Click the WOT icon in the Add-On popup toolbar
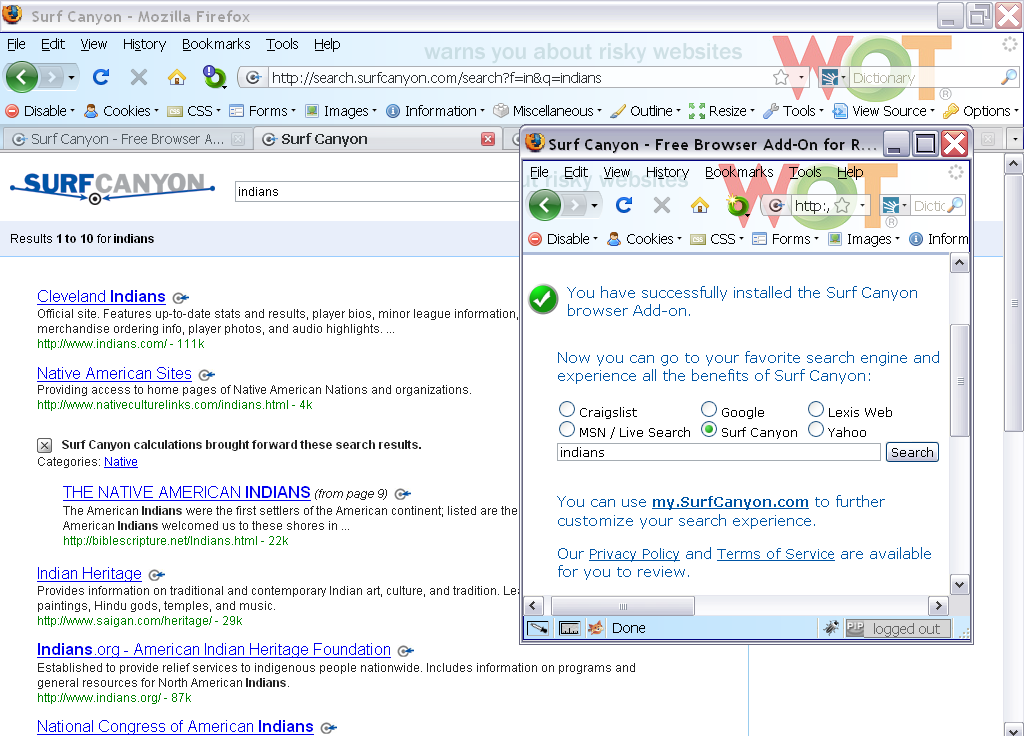The image size is (1024, 736). (737, 206)
